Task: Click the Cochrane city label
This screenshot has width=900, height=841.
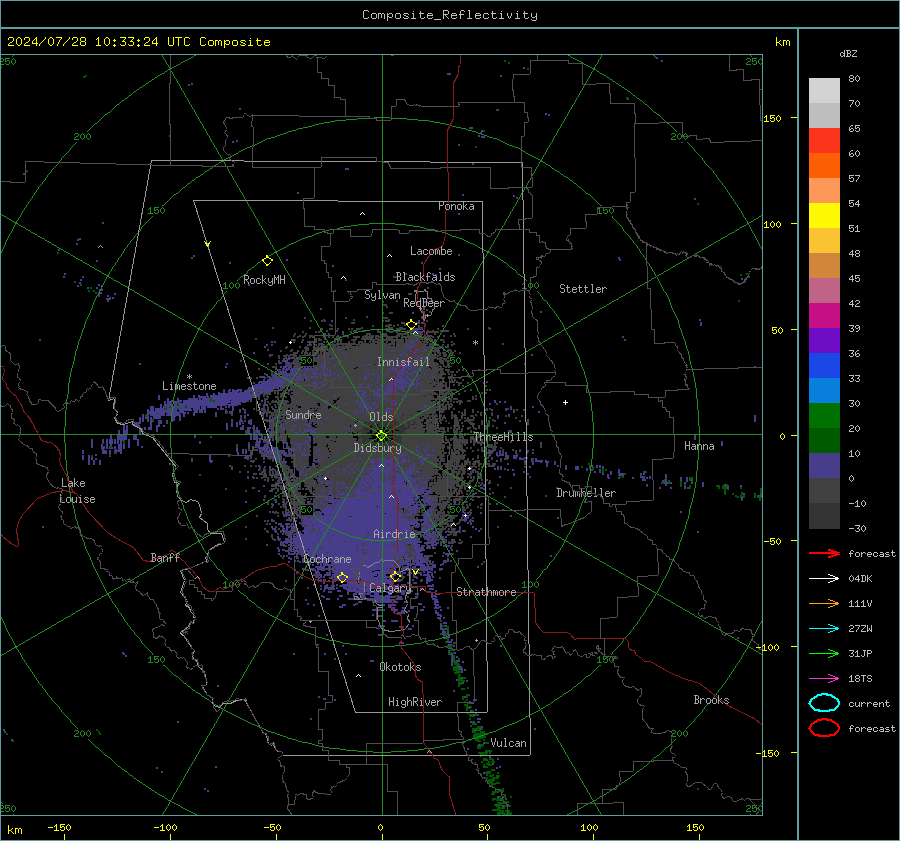Action: coord(327,559)
